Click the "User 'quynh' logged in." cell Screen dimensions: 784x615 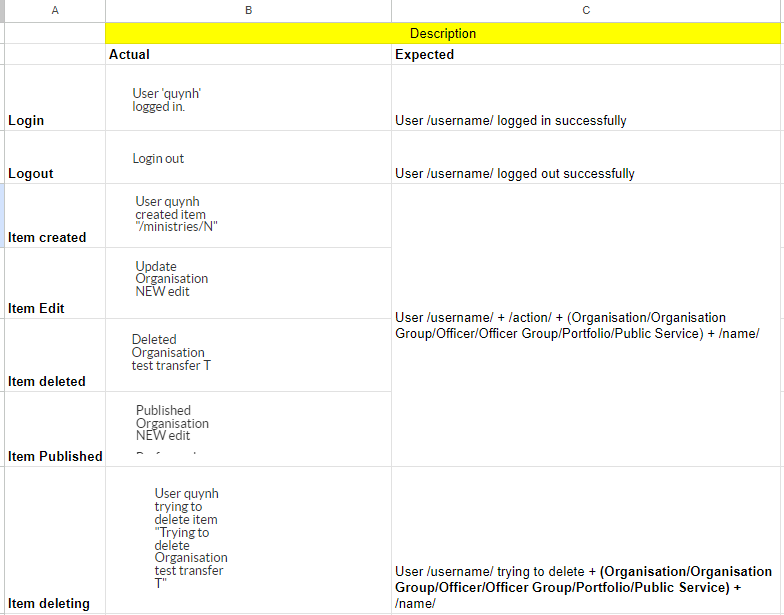(248, 99)
